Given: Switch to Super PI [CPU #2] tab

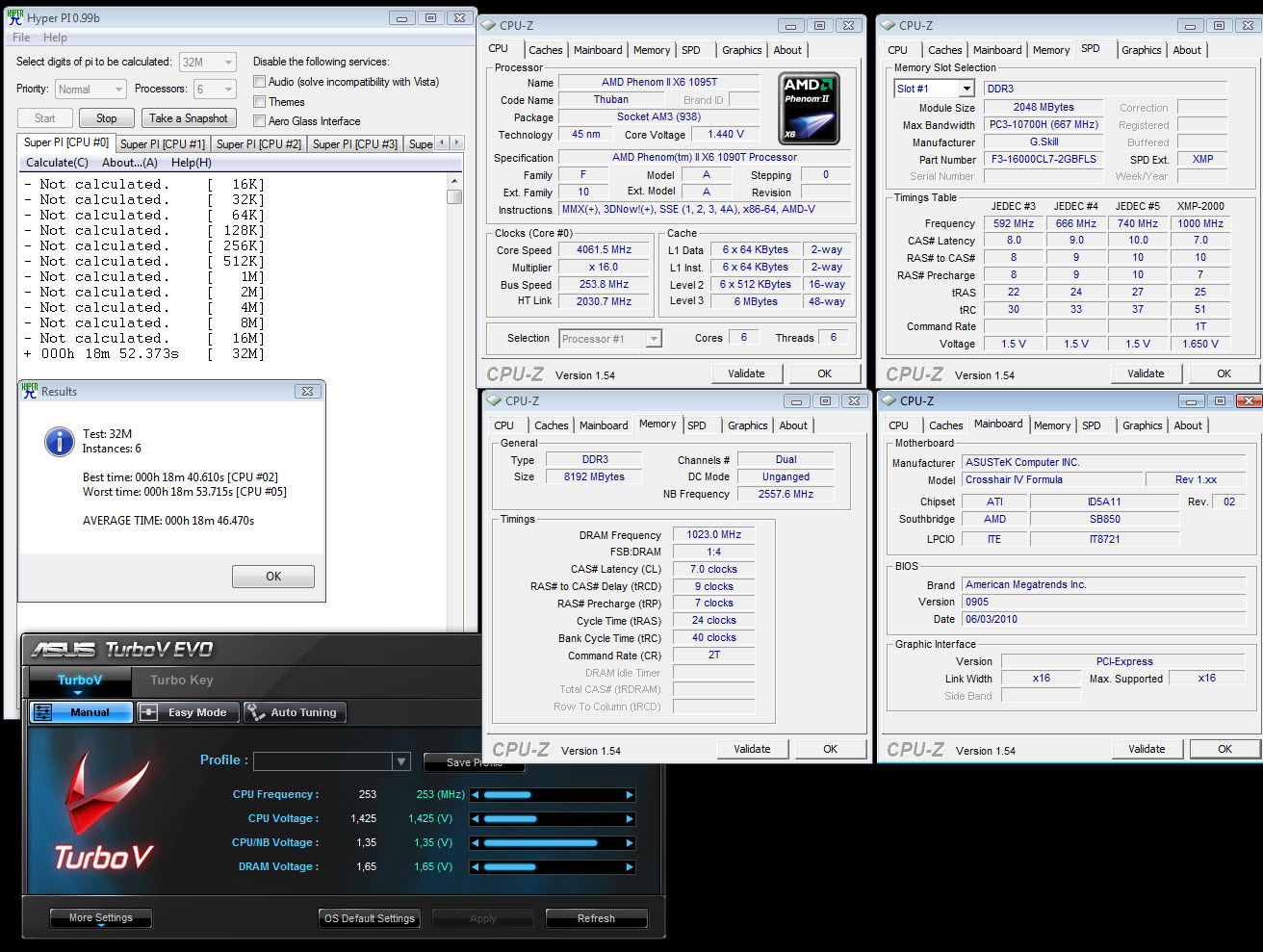Looking at the screenshot, I should point(259,143).
